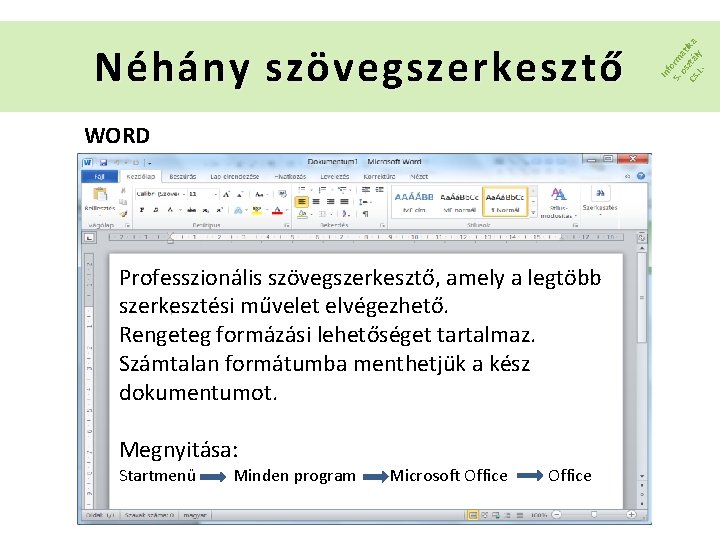720x540 pixels.
Task: Click the view ruler button above scrollbar
Action: [641, 237]
